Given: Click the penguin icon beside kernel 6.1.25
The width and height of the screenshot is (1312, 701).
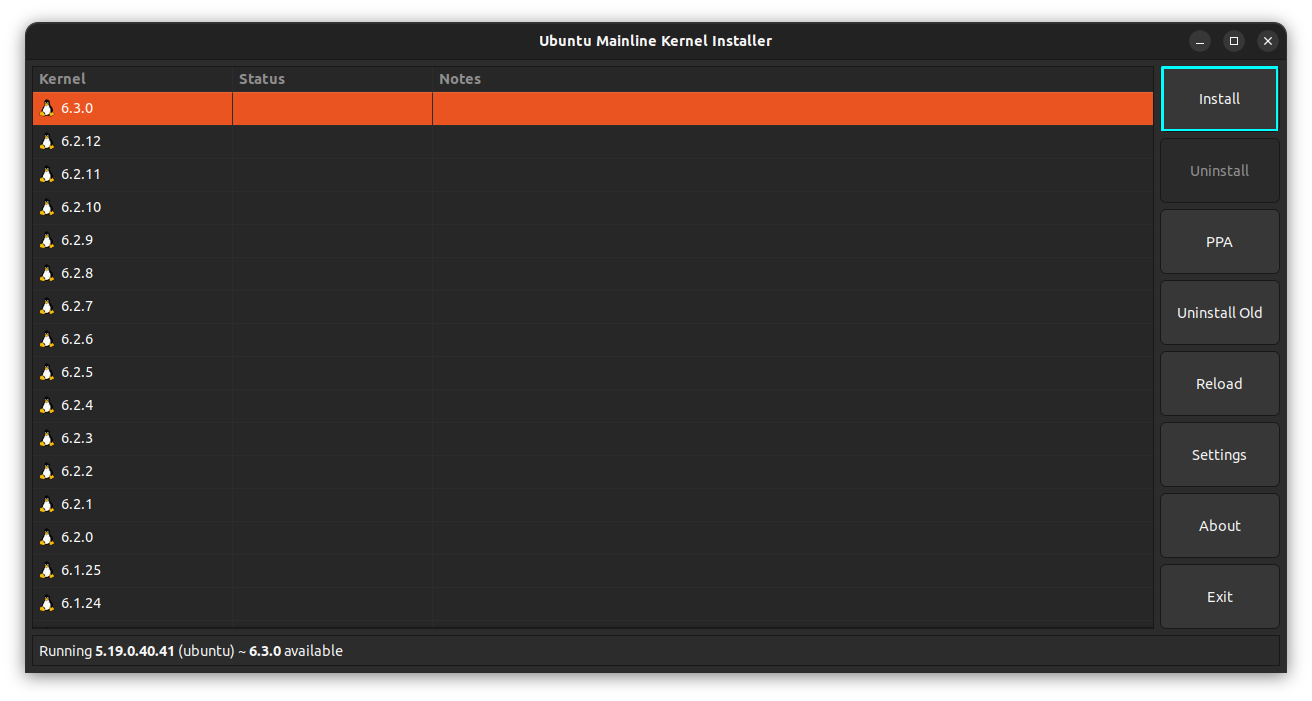Looking at the screenshot, I should pos(46,570).
